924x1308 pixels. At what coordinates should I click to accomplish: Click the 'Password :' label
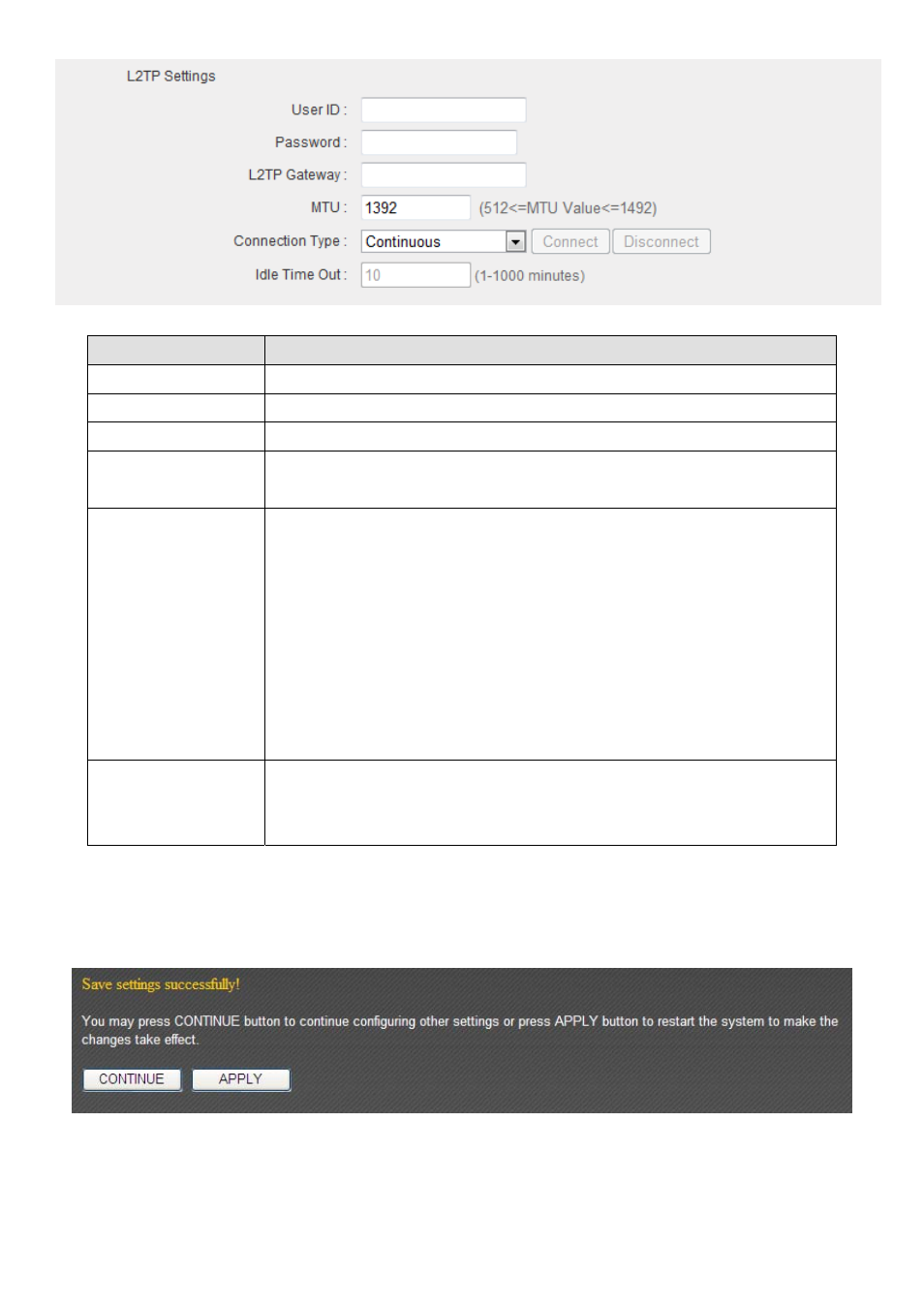click(311, 142)
